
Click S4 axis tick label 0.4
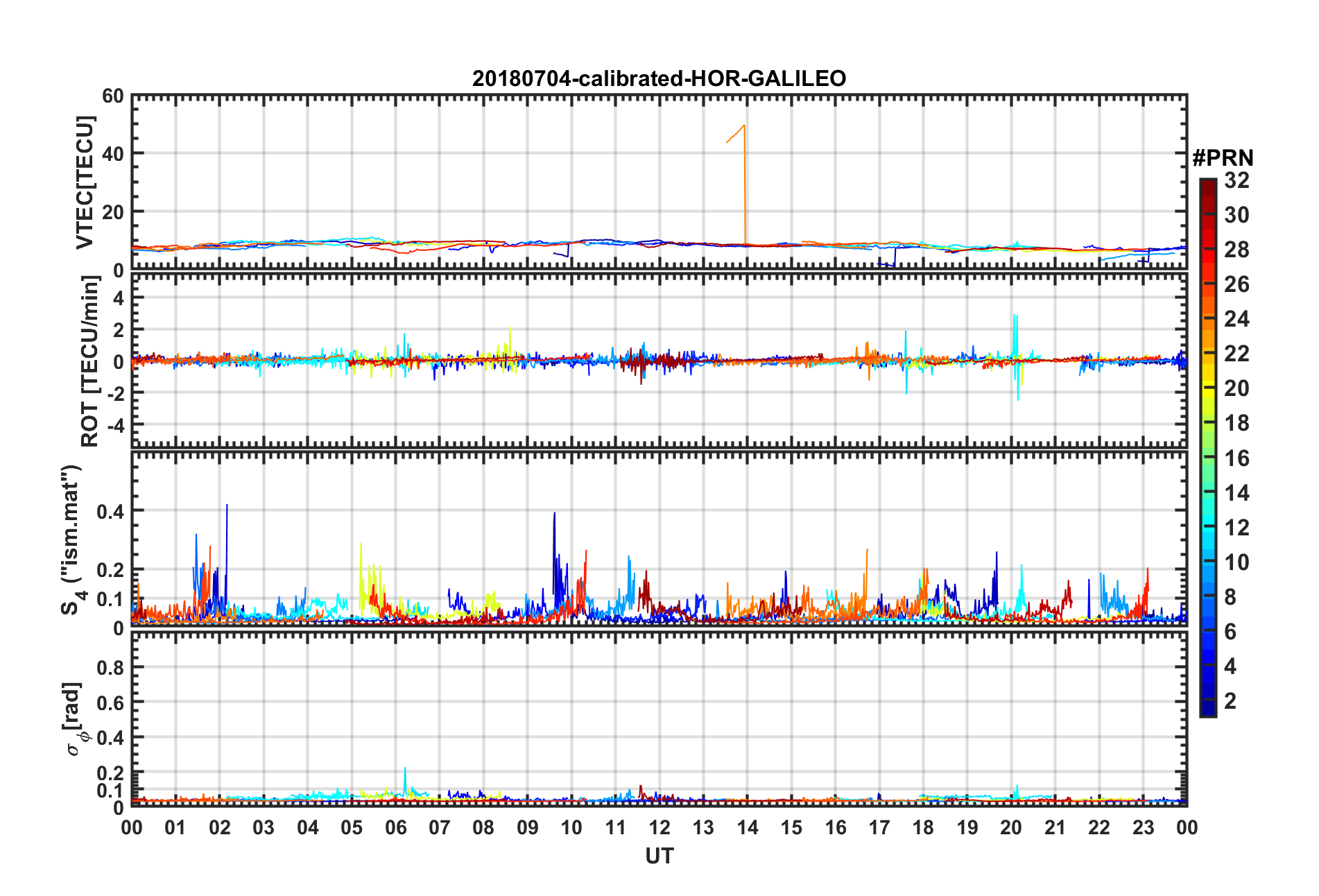[110, 512]
